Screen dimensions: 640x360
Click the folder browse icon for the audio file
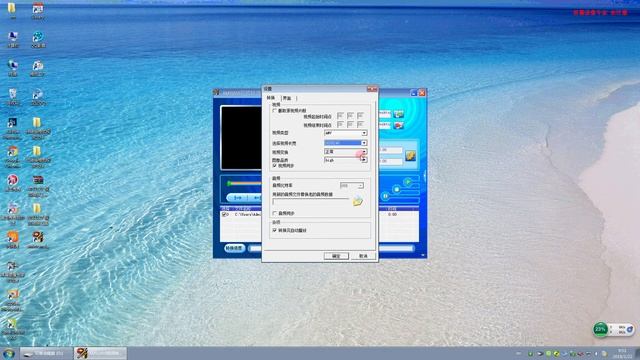(358, 200)
